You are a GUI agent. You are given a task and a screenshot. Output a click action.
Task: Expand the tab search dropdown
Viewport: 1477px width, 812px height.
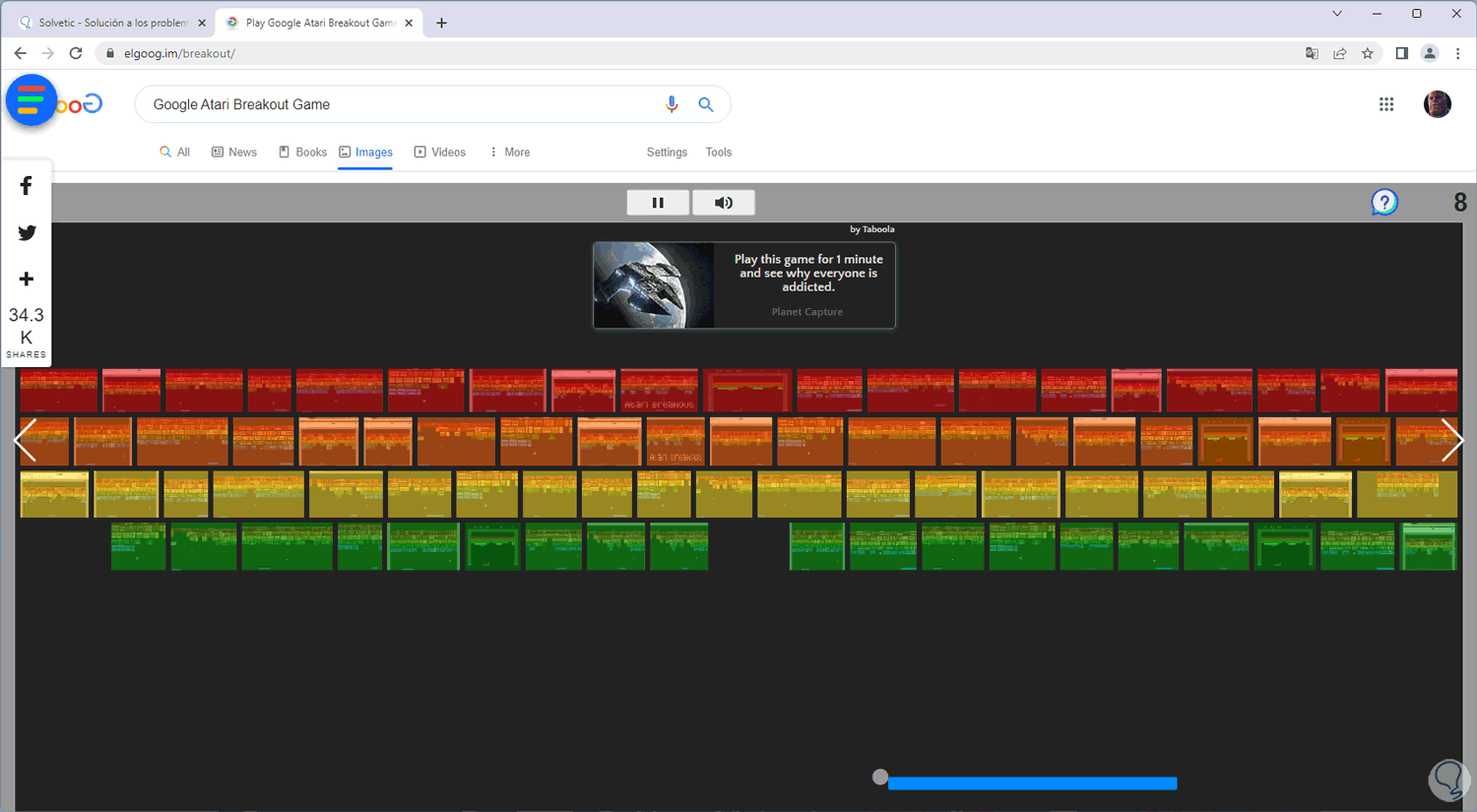[1337, 14]
